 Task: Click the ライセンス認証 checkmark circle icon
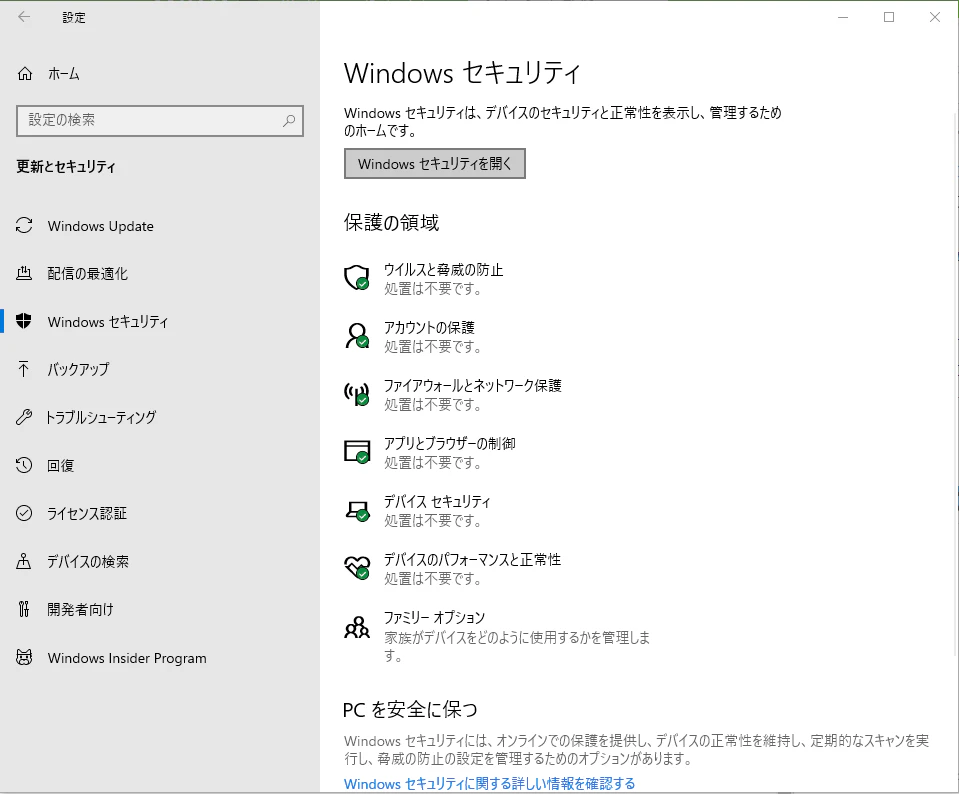pos(24,513)
